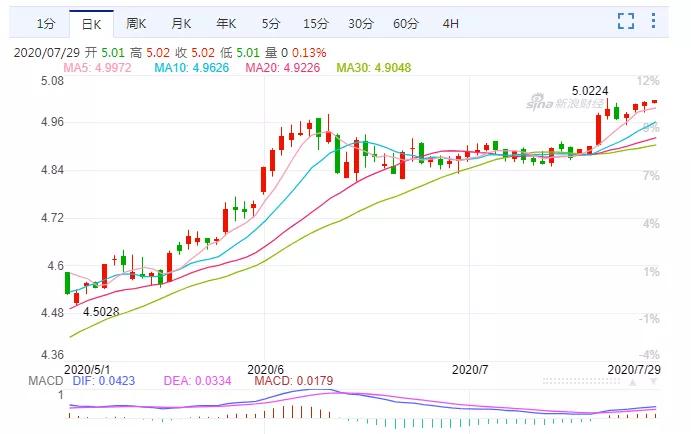The image size is (691, 434).
Task: Click the DEA: 0.0334 indicator value
Action: (x=197, y=381)
